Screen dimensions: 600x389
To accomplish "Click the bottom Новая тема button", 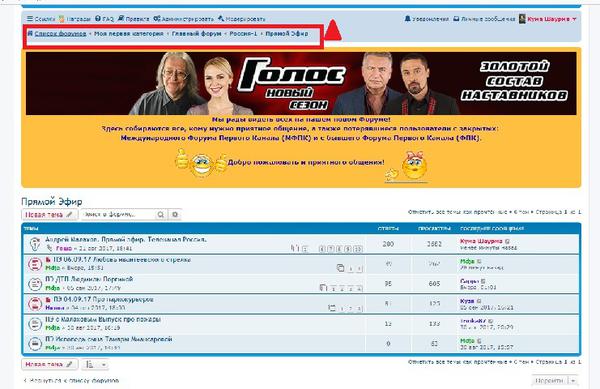I will pos(50,365).
